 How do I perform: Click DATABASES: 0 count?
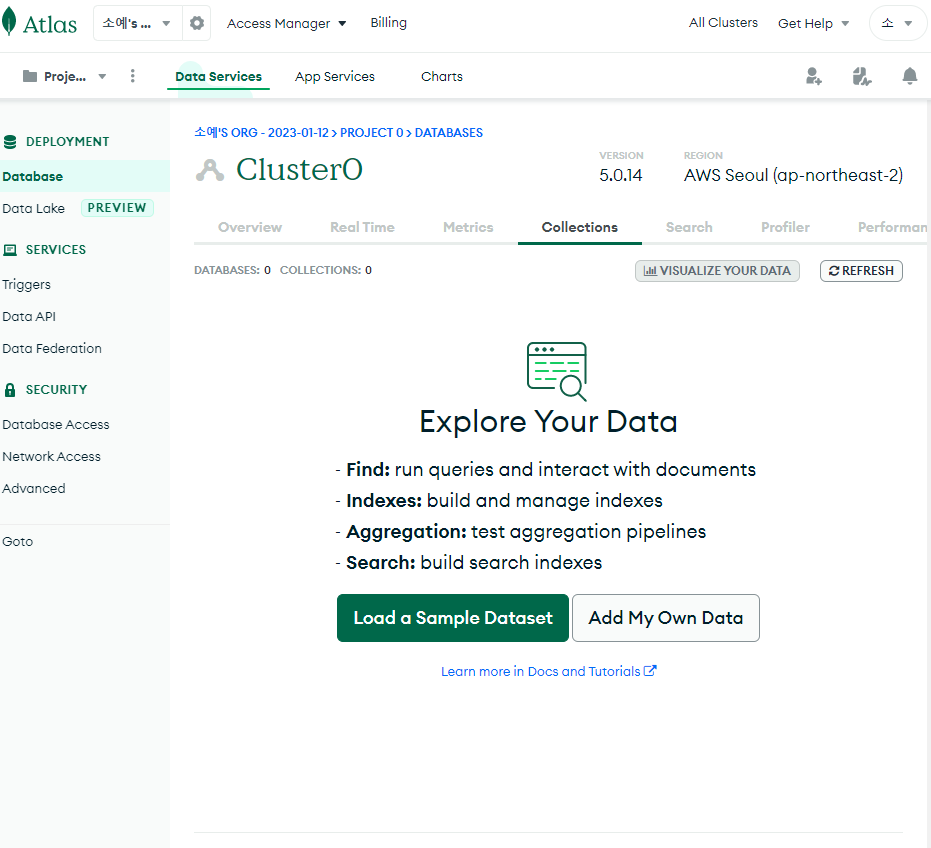point(232,270)
